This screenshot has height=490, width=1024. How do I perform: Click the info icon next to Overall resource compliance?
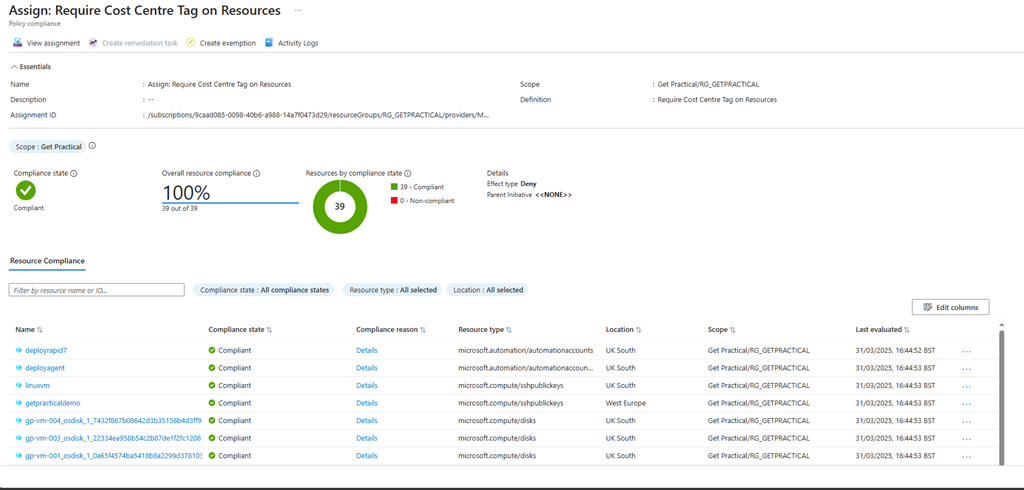pyautogui.click(x=257, y=173)
